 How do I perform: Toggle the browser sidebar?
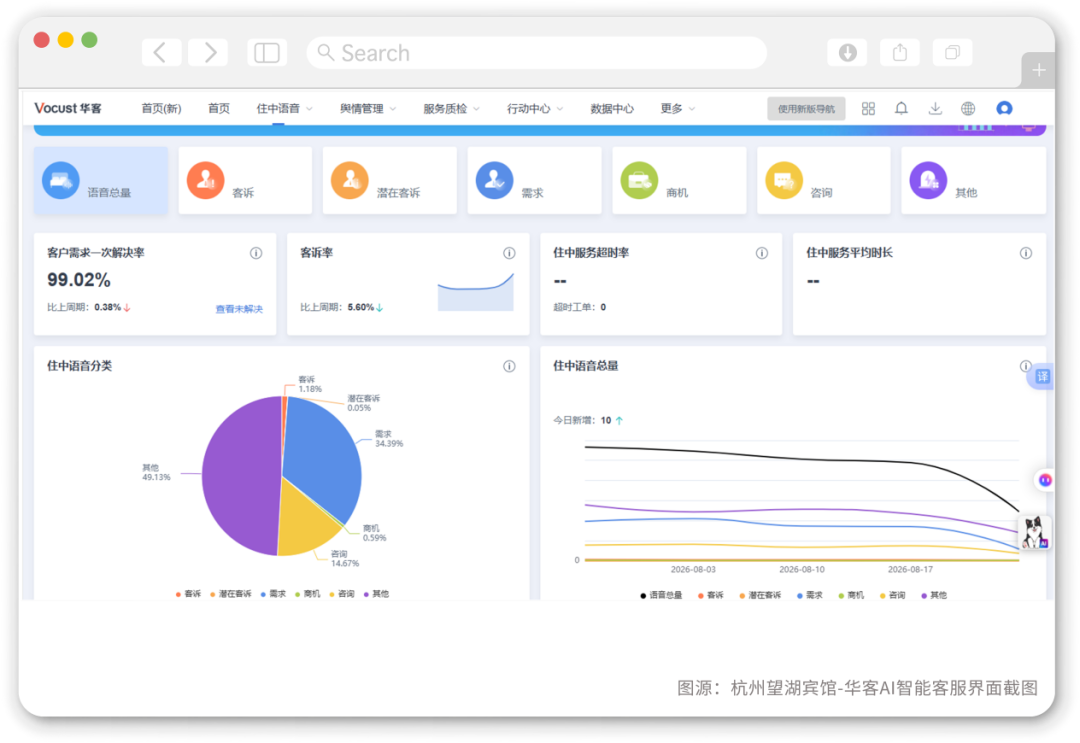point(267,52)
